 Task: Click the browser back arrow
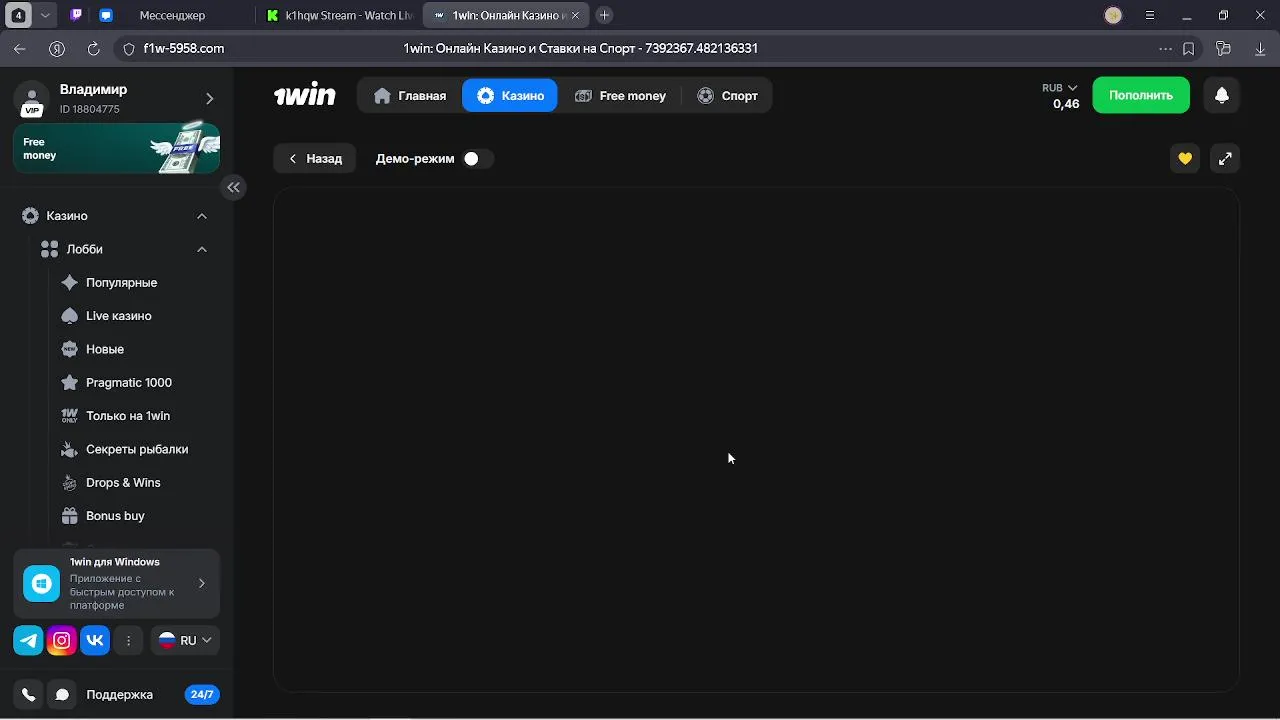20,48
